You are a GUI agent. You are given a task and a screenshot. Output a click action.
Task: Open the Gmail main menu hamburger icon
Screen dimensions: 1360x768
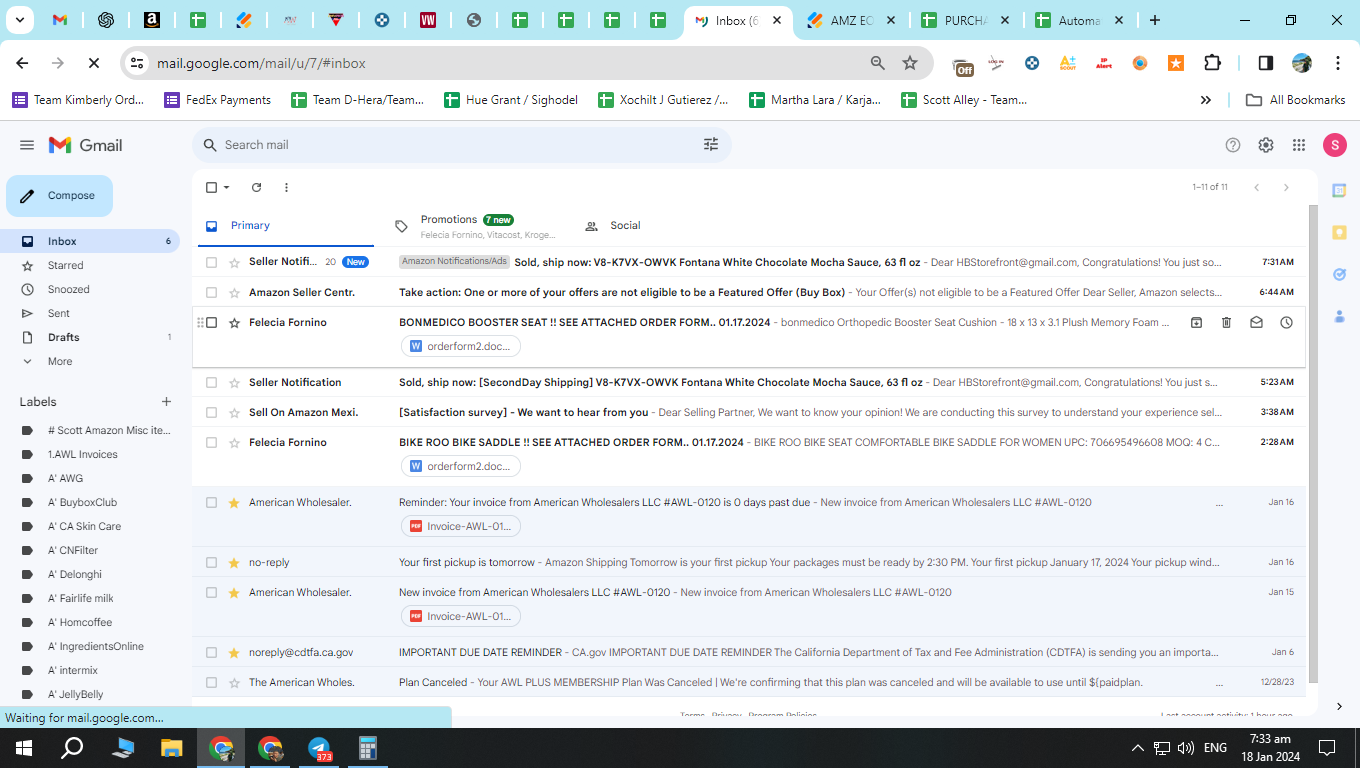point(27,145)
